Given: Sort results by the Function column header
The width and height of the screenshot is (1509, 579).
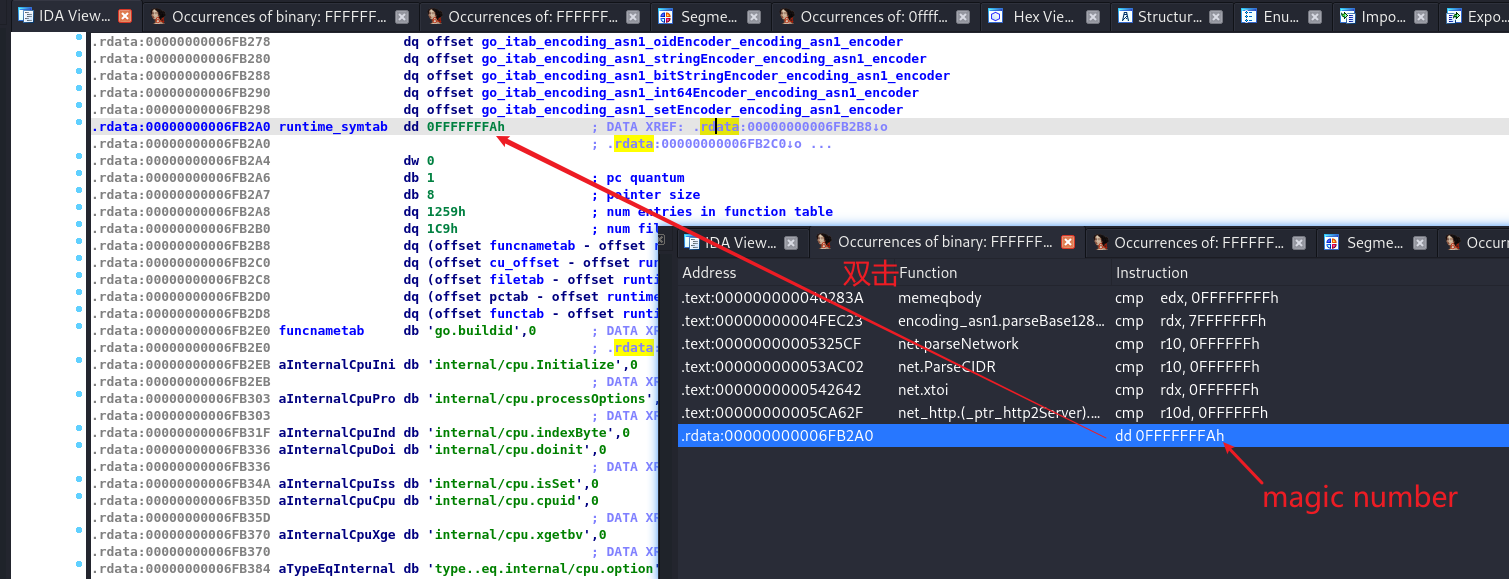Looking at the screenshot, I should 928,272.
